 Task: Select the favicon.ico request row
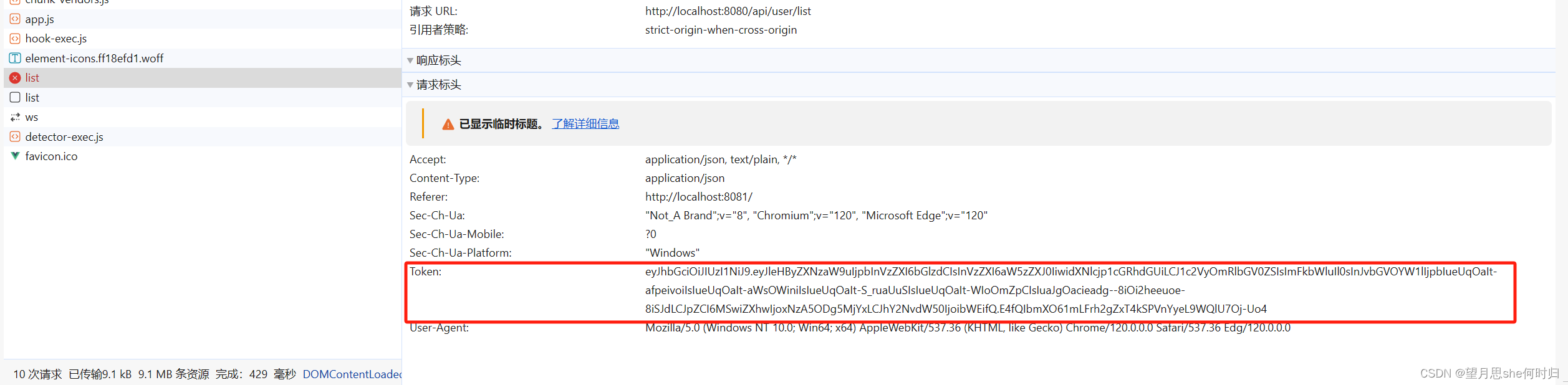tap(203, 156)
